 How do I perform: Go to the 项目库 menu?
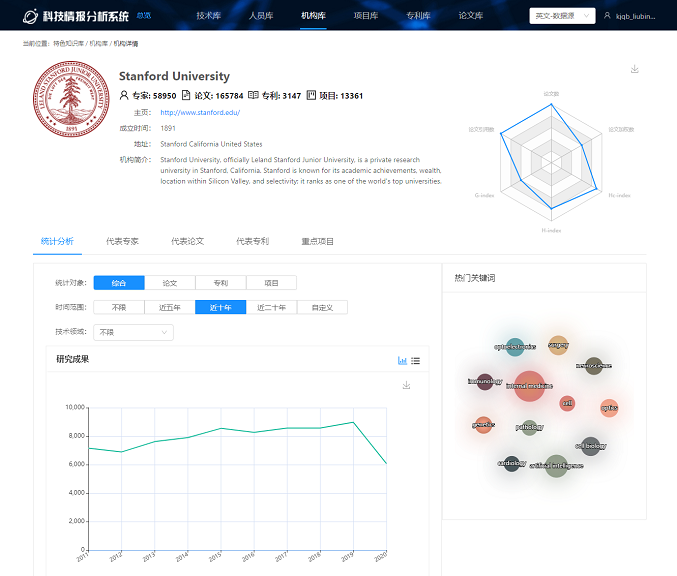366,16
